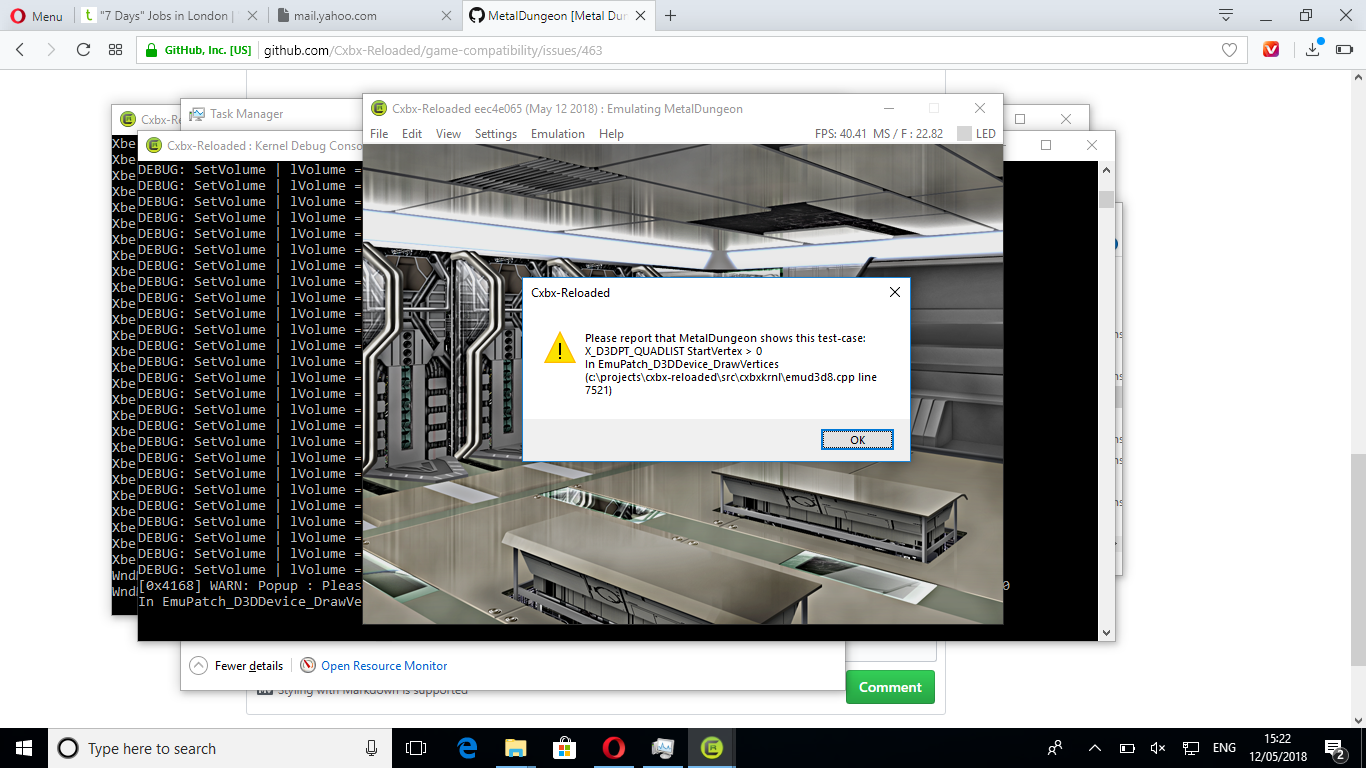Switch to Task Manager via the taskbar icon
Viewport: 1366px width, 768px height.
click(x=662, y=748)
